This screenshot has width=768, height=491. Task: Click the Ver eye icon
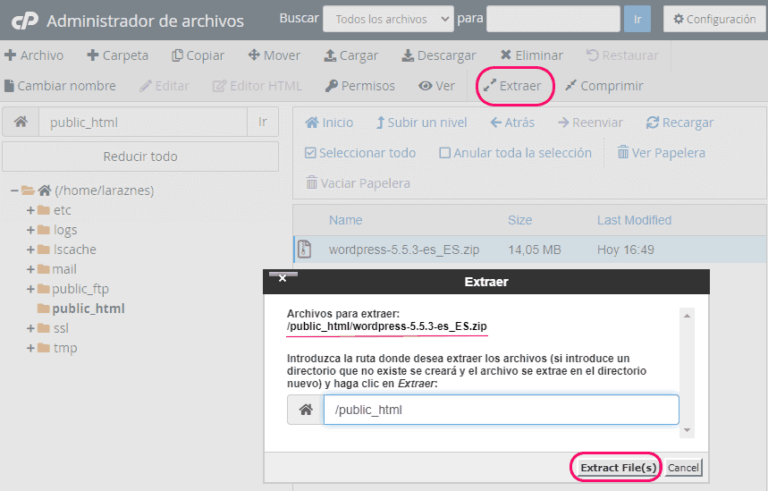[425, 86]
